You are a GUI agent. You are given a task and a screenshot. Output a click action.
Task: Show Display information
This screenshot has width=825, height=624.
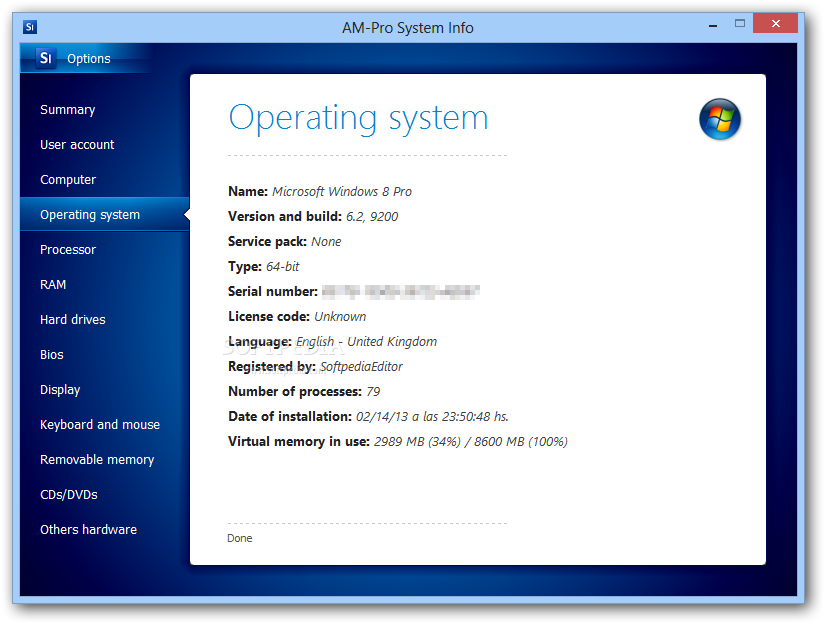(x=60, y=390)
